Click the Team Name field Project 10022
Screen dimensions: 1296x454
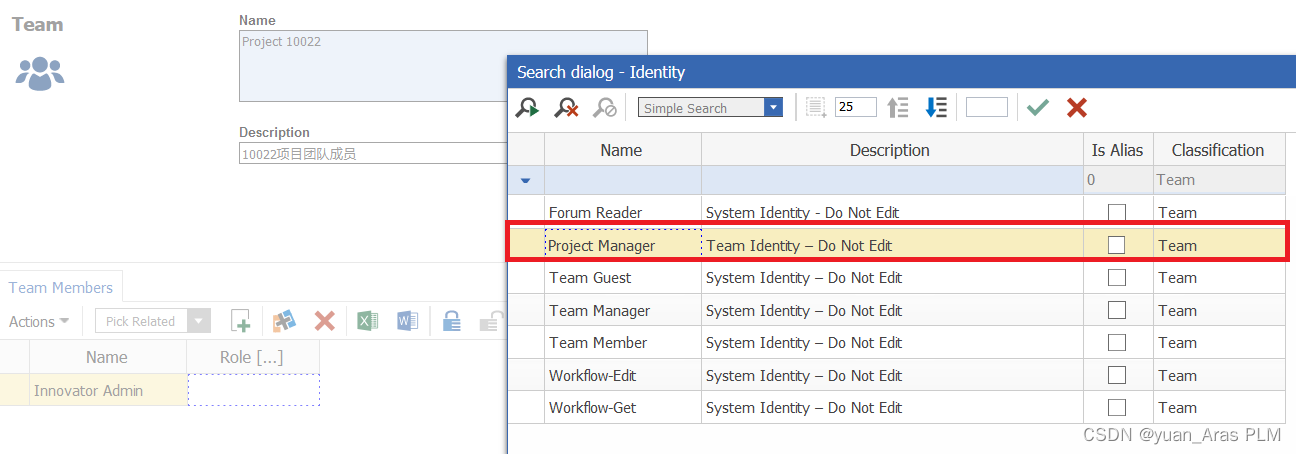pos(443,65)
